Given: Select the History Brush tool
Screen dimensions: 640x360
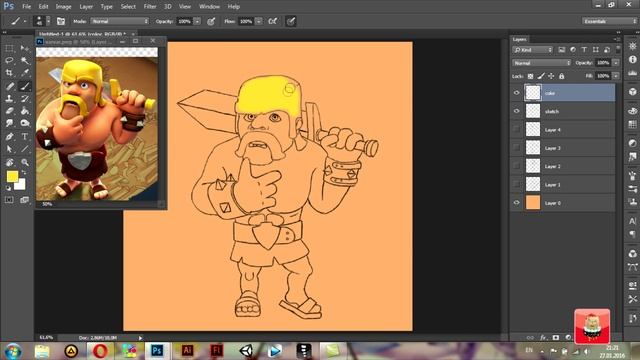Looking at the screenshot, I should tap(25, 98).
